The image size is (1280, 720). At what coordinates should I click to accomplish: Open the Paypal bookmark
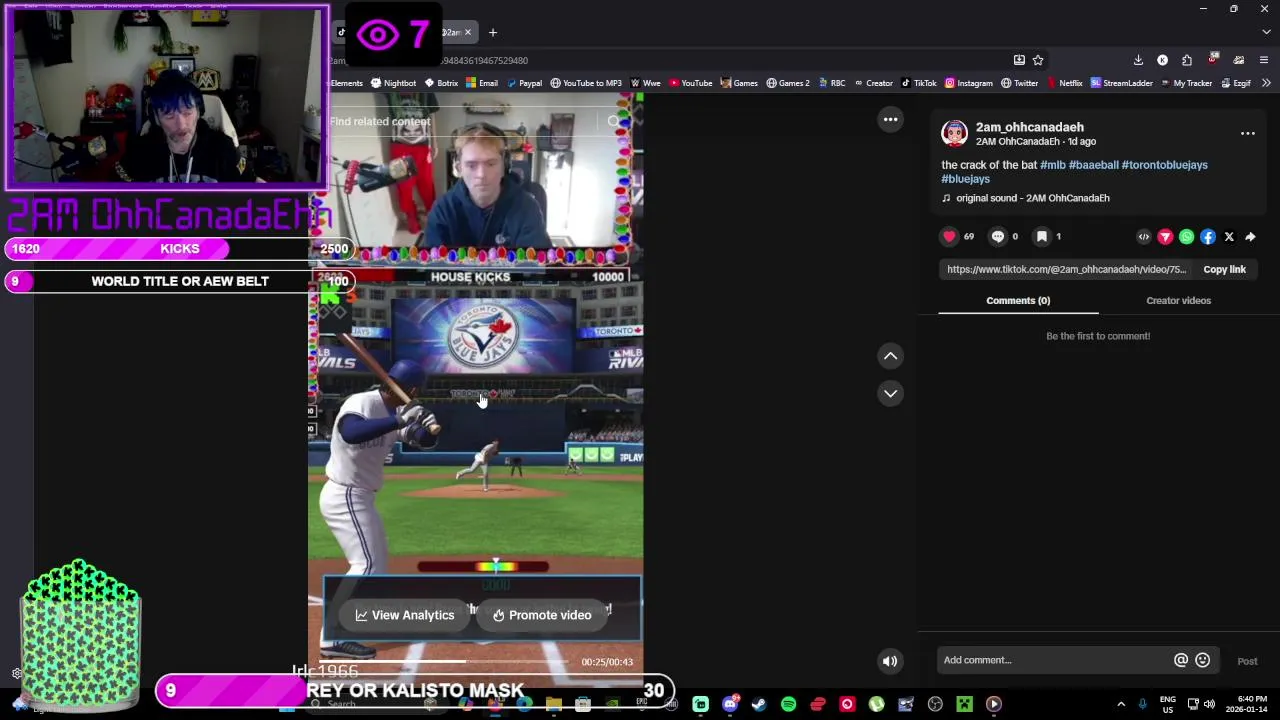524,83
